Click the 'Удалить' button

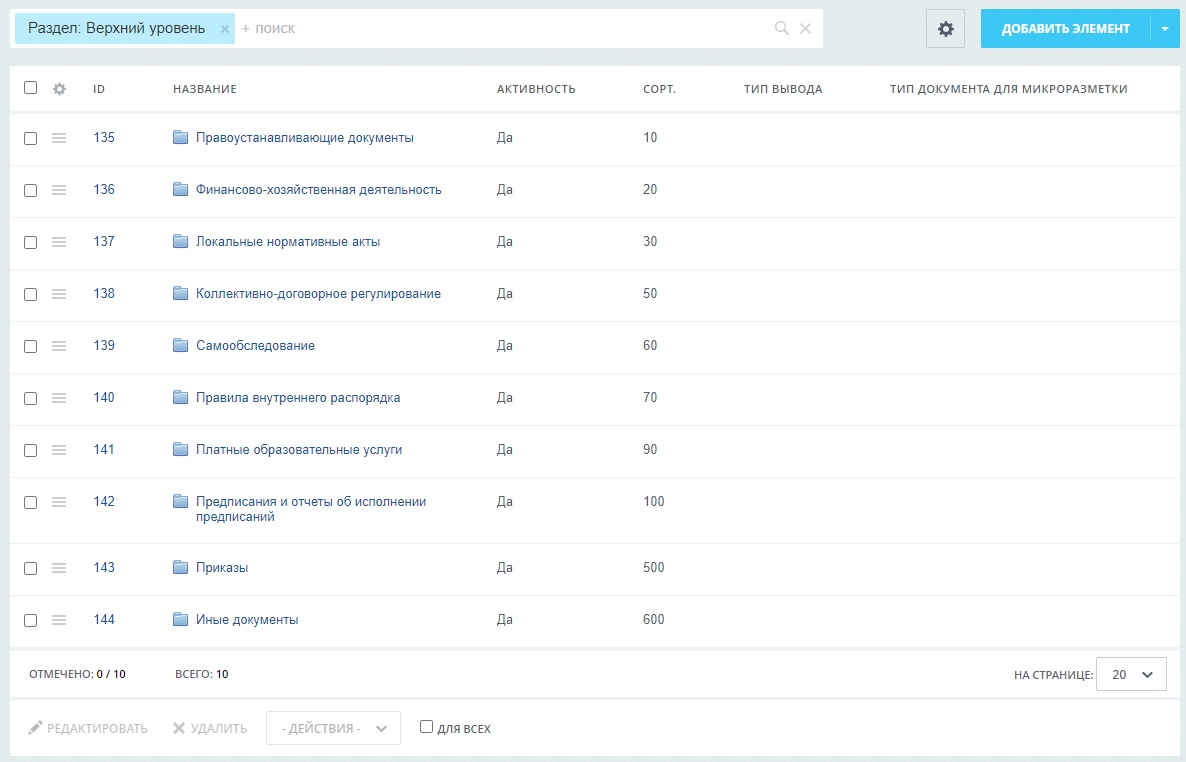tap(210, 729)
